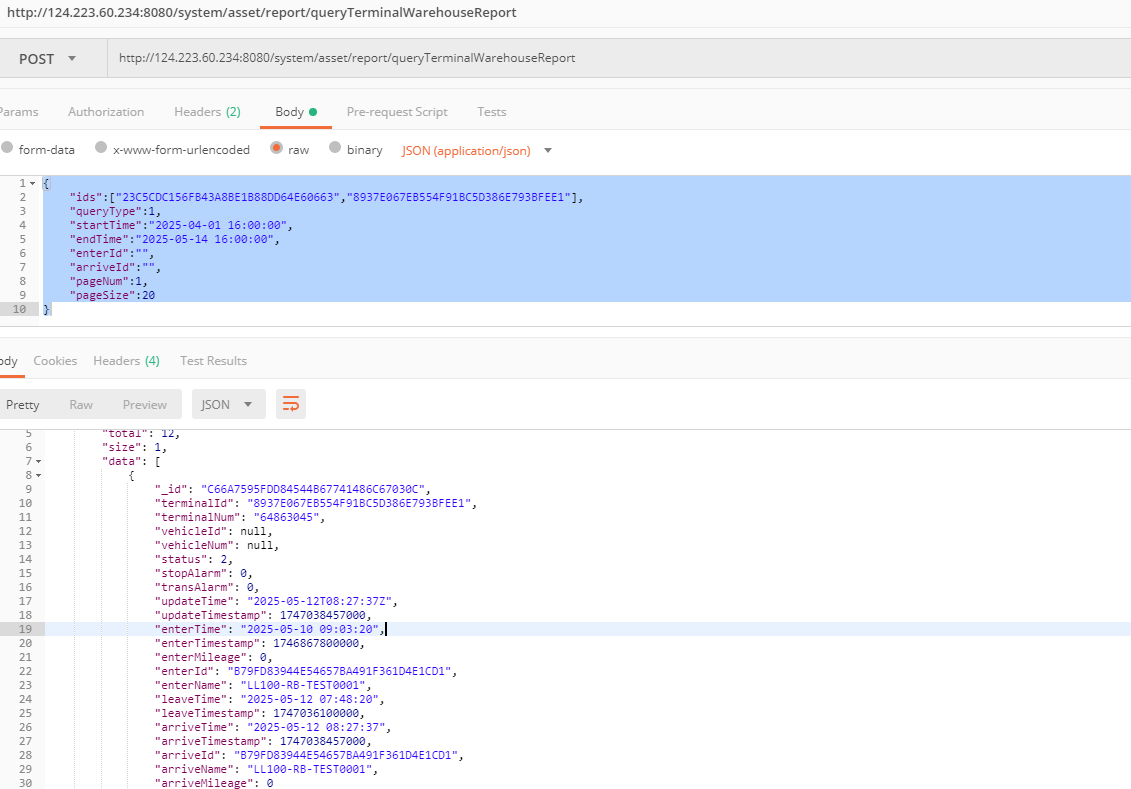This screenshot has height=789, width=1131.
Task: Select the form-data radio button
Action: coord(8,149)
